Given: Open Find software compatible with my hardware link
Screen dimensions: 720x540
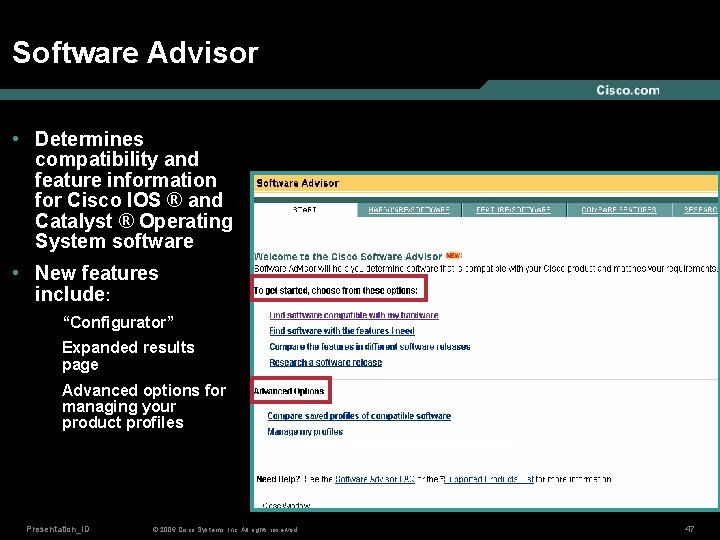Looking at the screenshot, I should (x=354, y=315).
